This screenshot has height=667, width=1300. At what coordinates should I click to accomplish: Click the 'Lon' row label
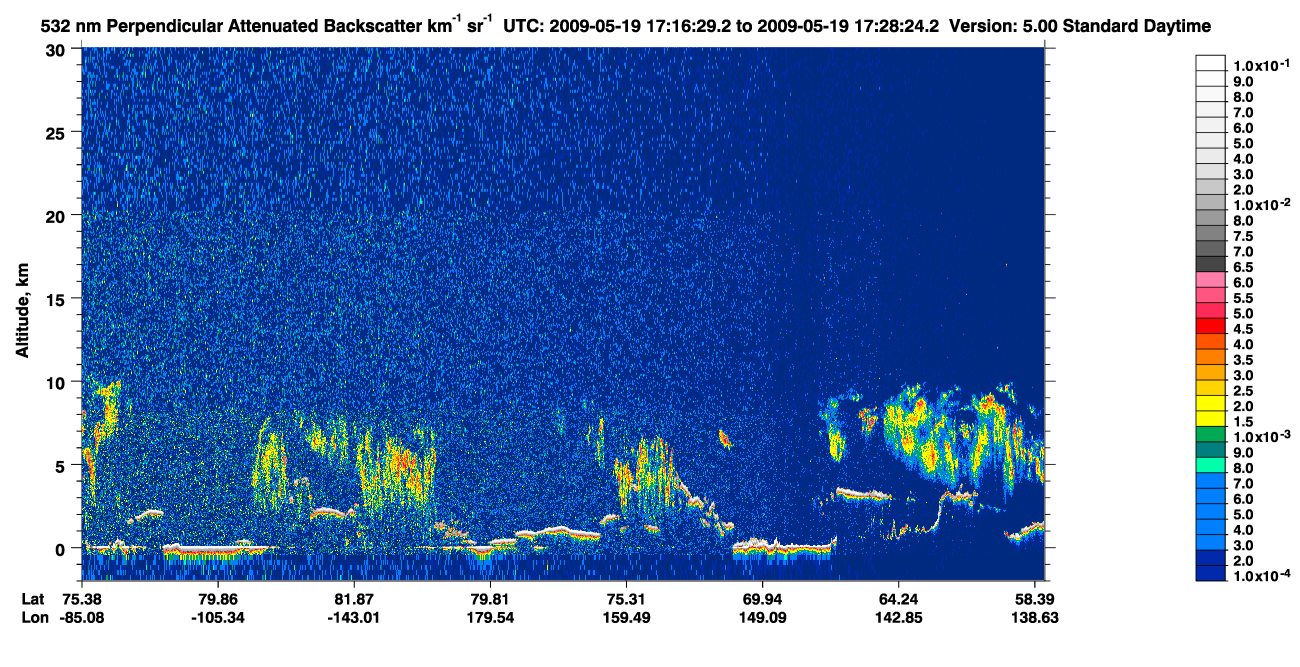coord(35,618)
